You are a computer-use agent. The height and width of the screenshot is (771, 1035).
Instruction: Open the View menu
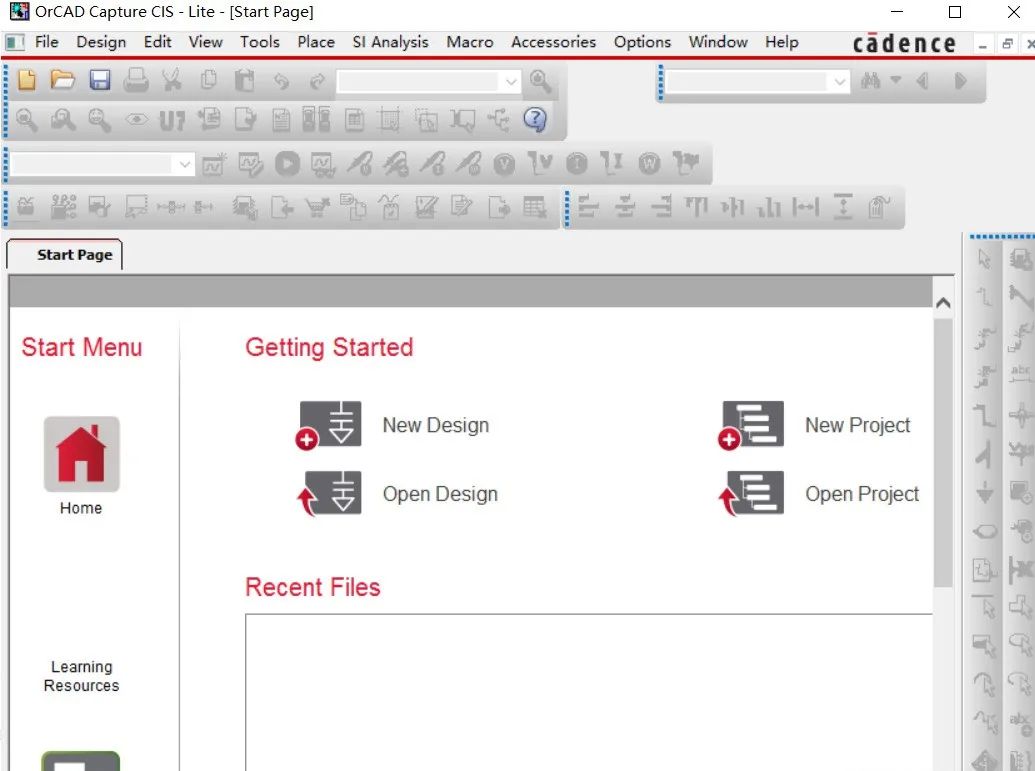(x=206, y=42)
